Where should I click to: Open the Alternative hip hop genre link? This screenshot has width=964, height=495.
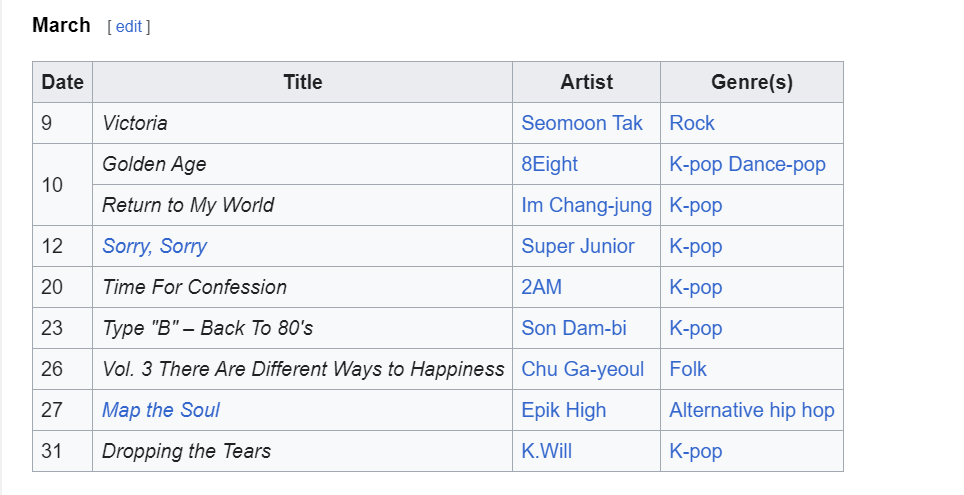[751, 410]
